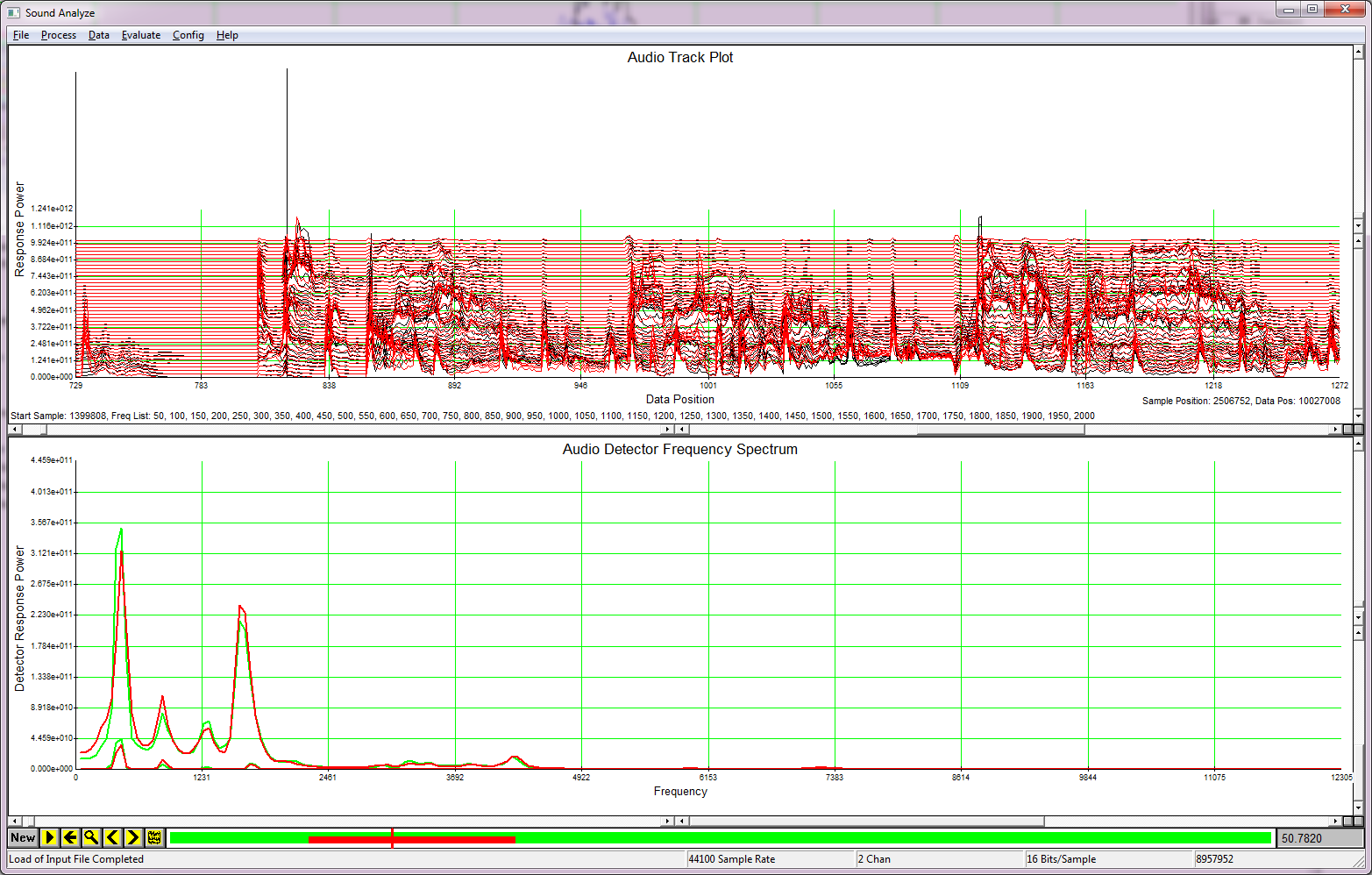
Task: Open the Process menu
Action: (x=58, y=35)
